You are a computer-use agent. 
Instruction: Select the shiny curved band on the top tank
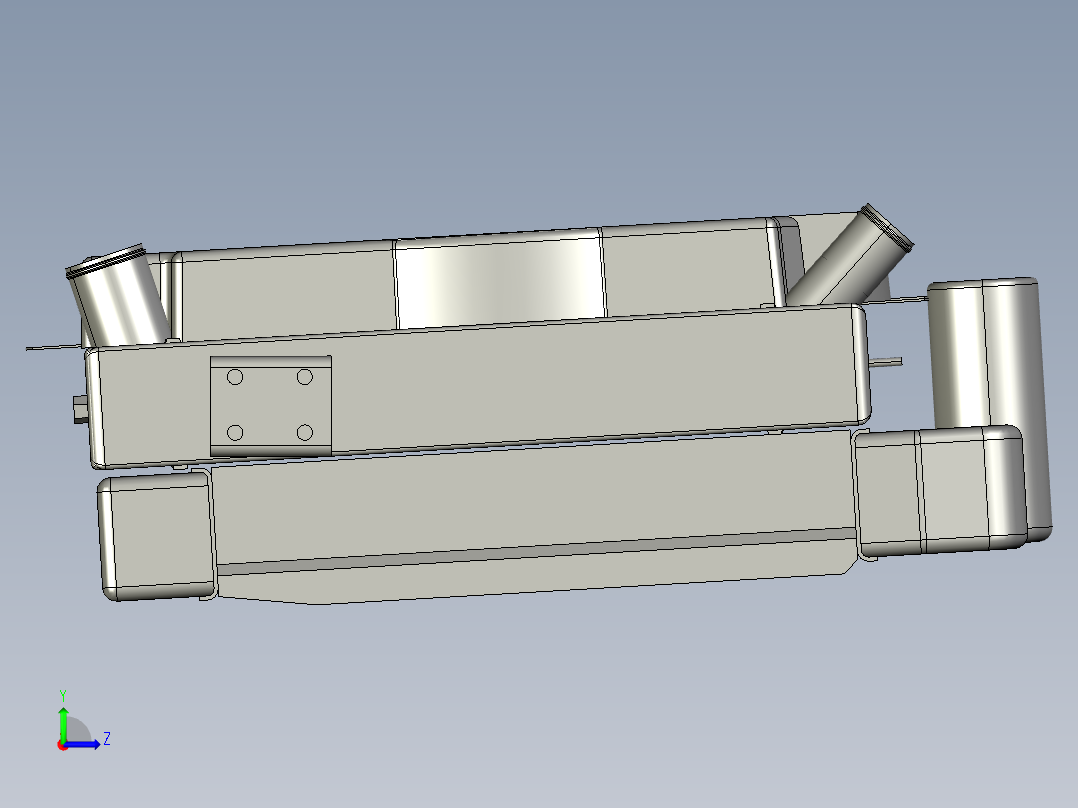(x=500, y=279)
